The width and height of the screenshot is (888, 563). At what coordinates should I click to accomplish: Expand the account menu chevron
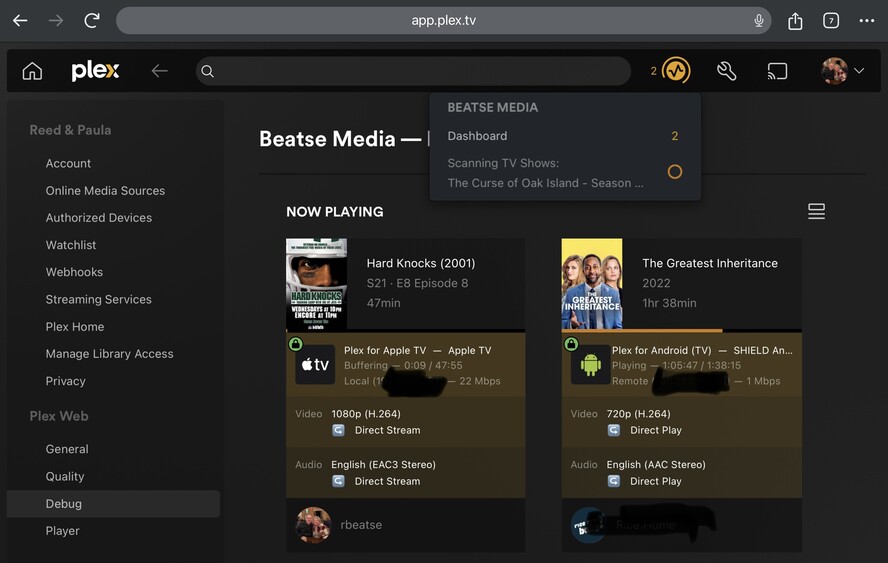pos(859,71)
